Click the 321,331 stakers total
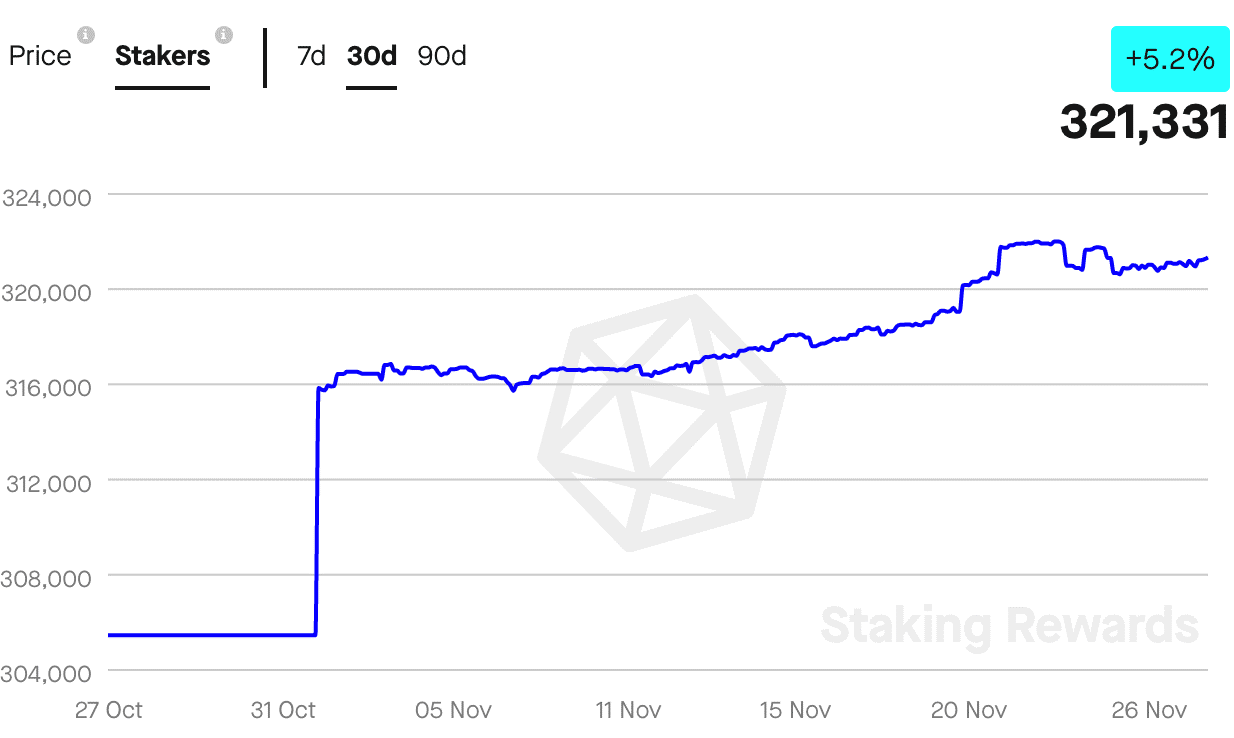 pos(1144,122)
